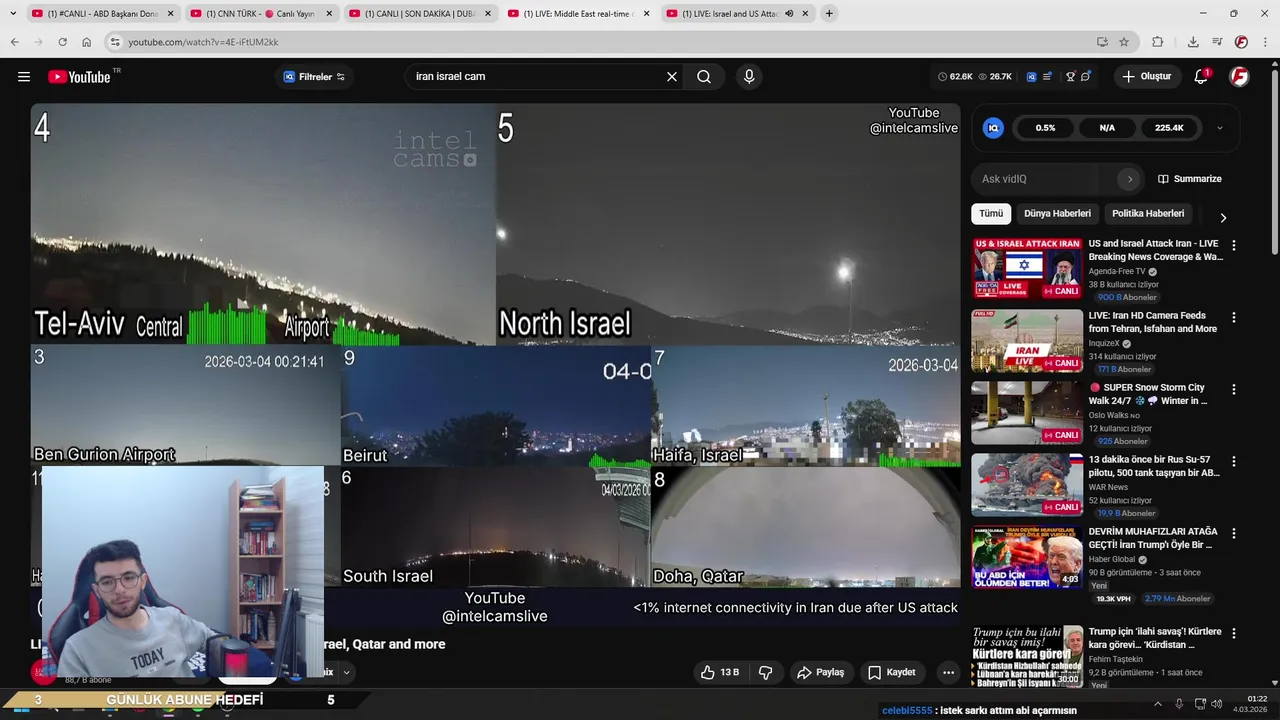The height and width of the screenshot is (720, 1280).
Task: Select the 0.5% vidIQ metric pill
Action: 1045,128
